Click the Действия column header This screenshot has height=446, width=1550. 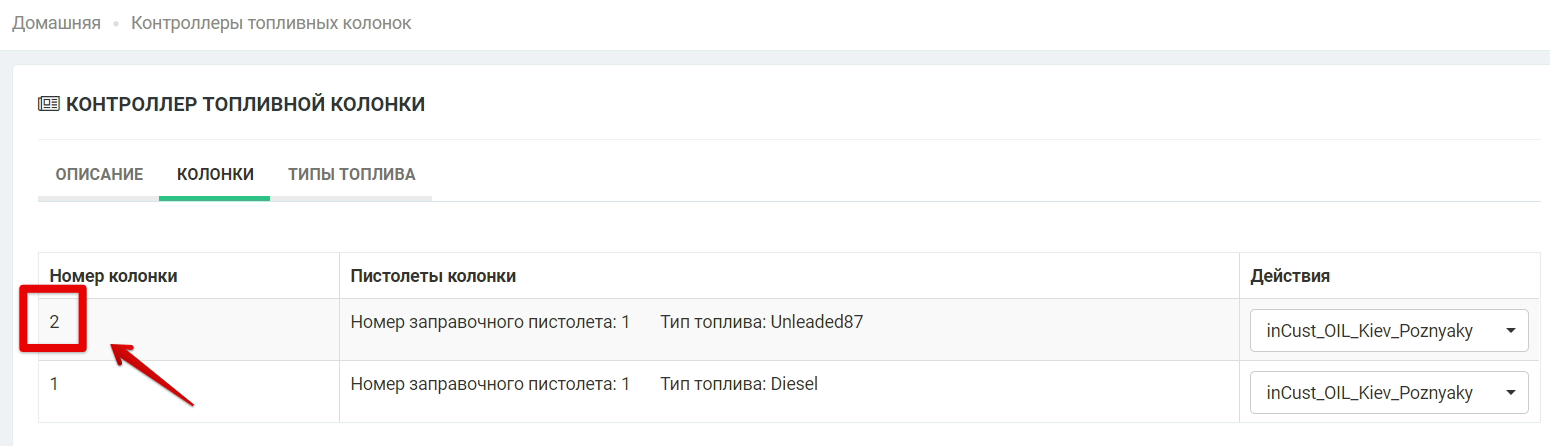pos(1290,276)
